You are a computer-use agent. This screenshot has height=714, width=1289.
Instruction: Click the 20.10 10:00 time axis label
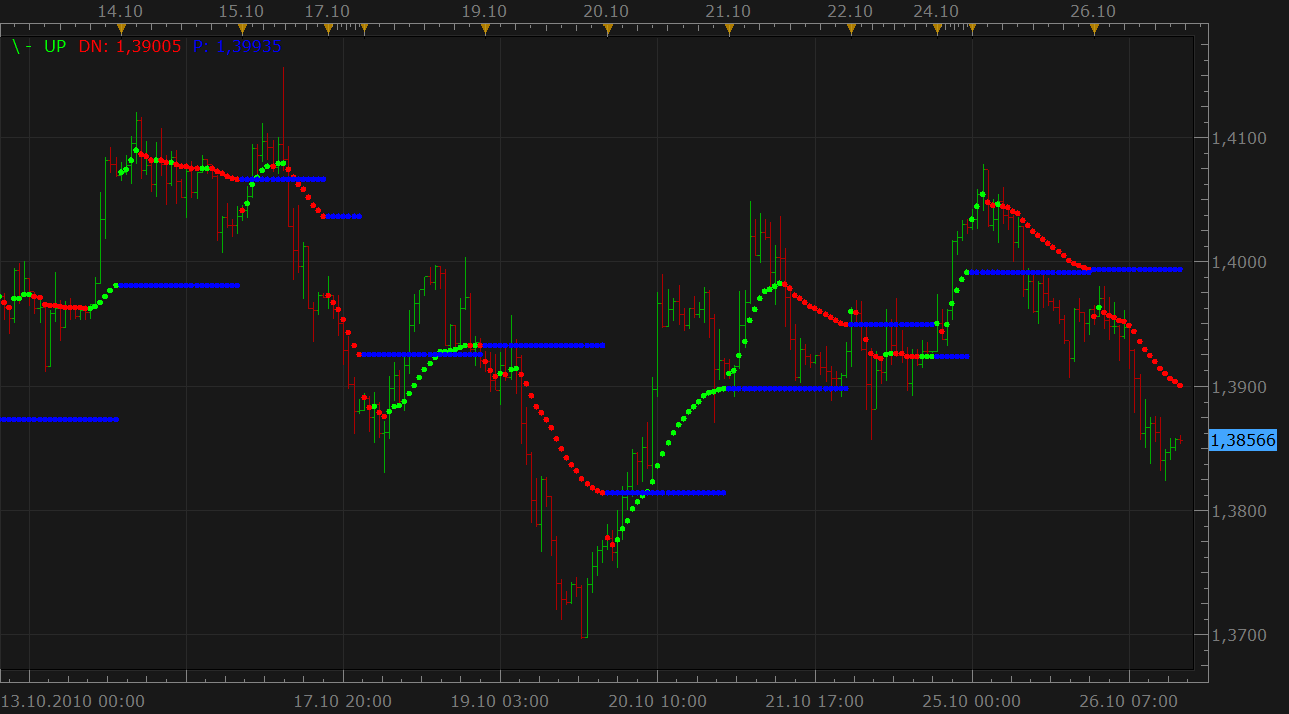[x=657, y=701]
